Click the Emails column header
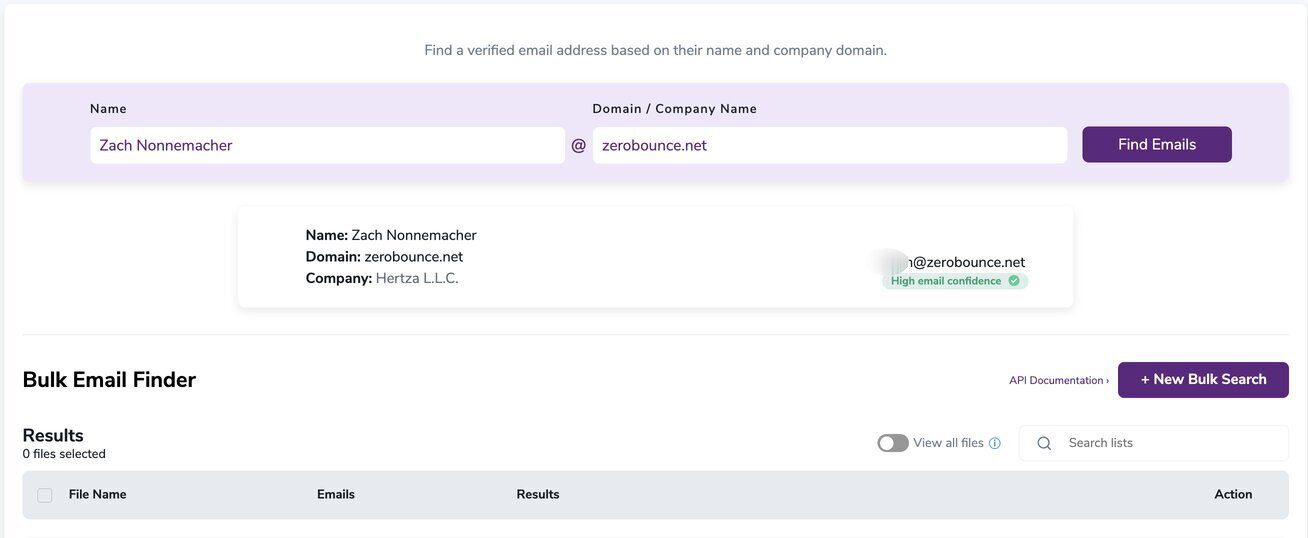Screen dimensions: 1308x538 pyautogui.click(x=336, y=494)
